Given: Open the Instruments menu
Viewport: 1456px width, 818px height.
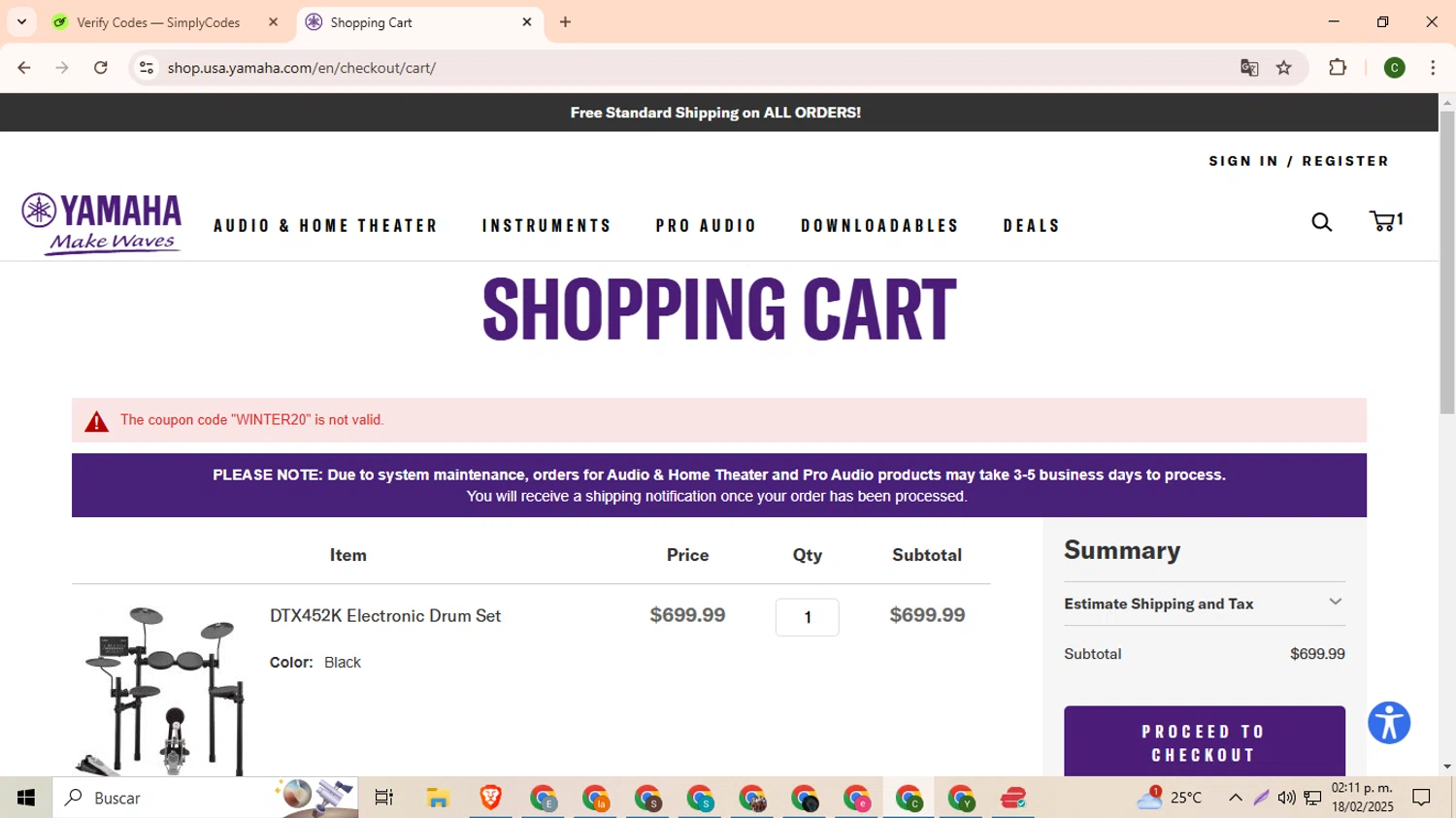Looking at the screenshot, I should tap(547, 226).
